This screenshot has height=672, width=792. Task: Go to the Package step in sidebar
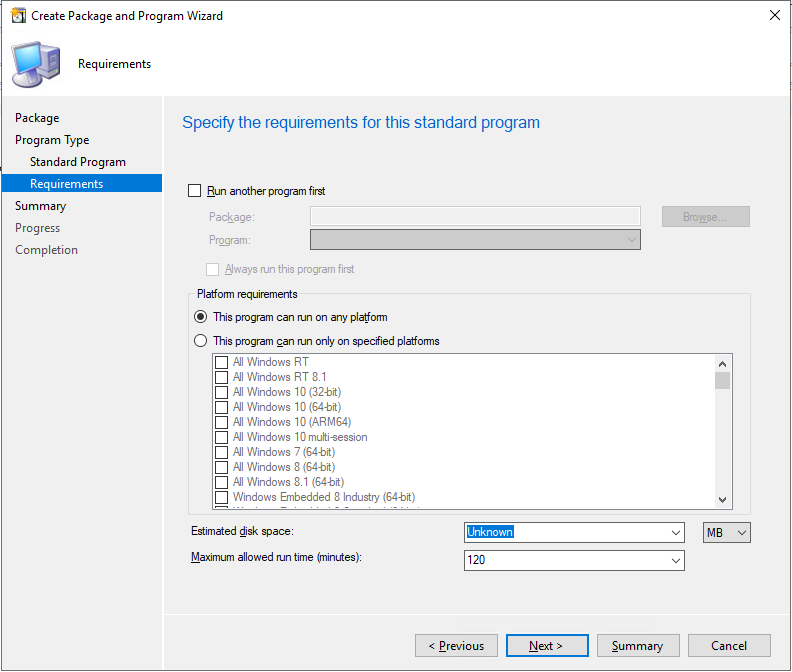click(37, 118)
